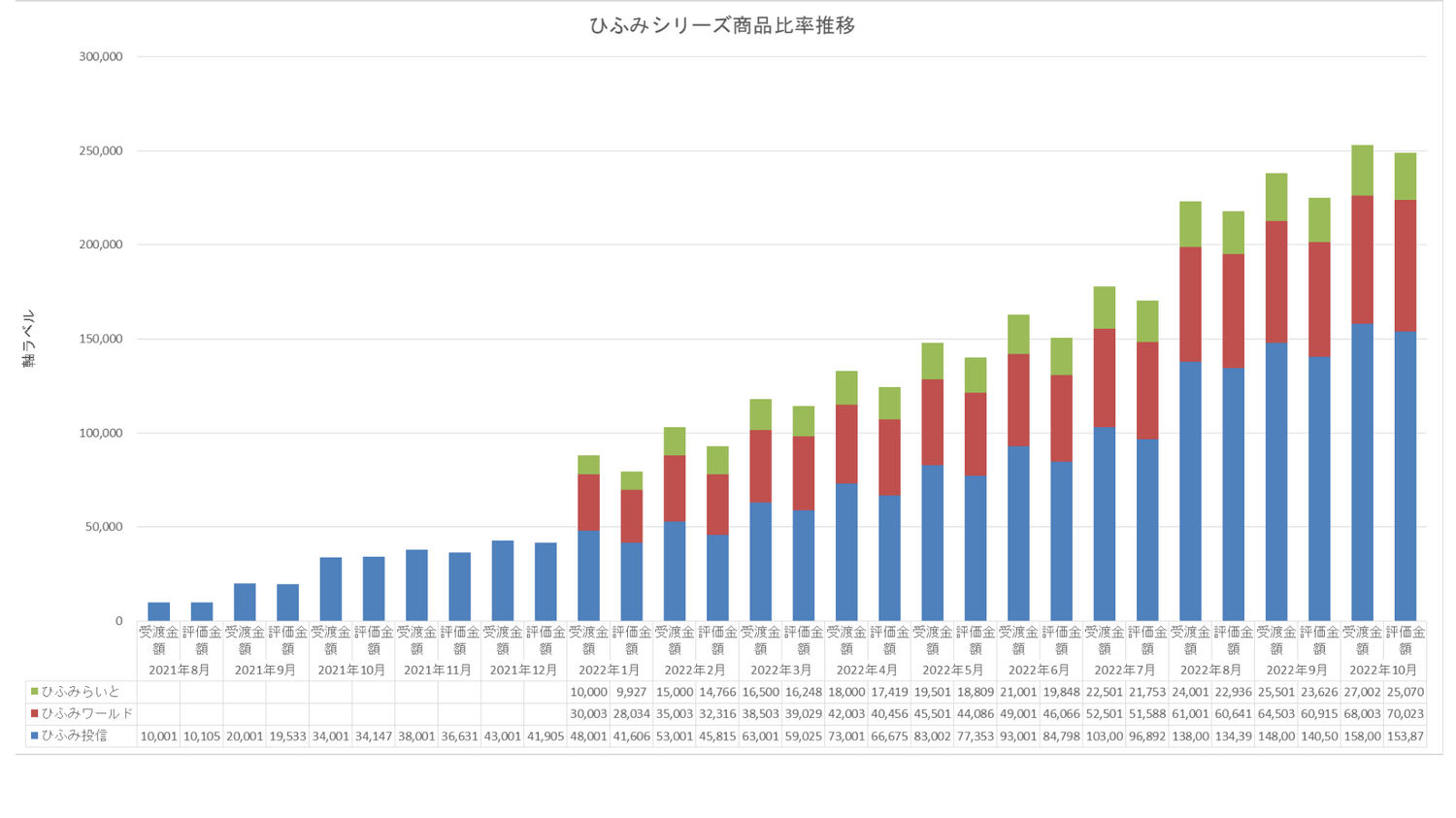Select the data table cell 19,533
This screenshot has width=1456, height=818.
click(287, 736)
